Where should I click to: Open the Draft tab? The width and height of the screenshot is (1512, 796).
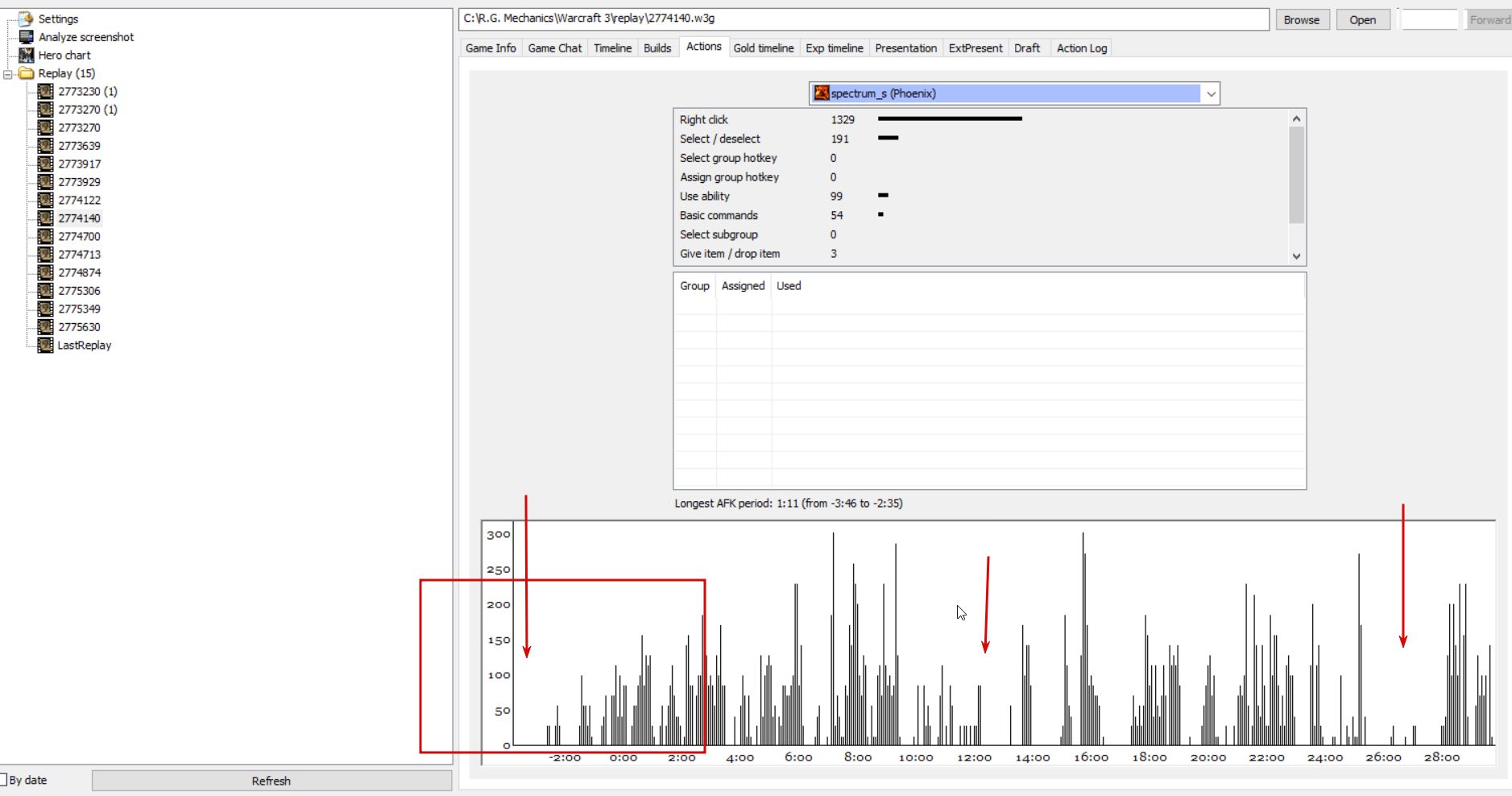click(x=1027, y=48)
